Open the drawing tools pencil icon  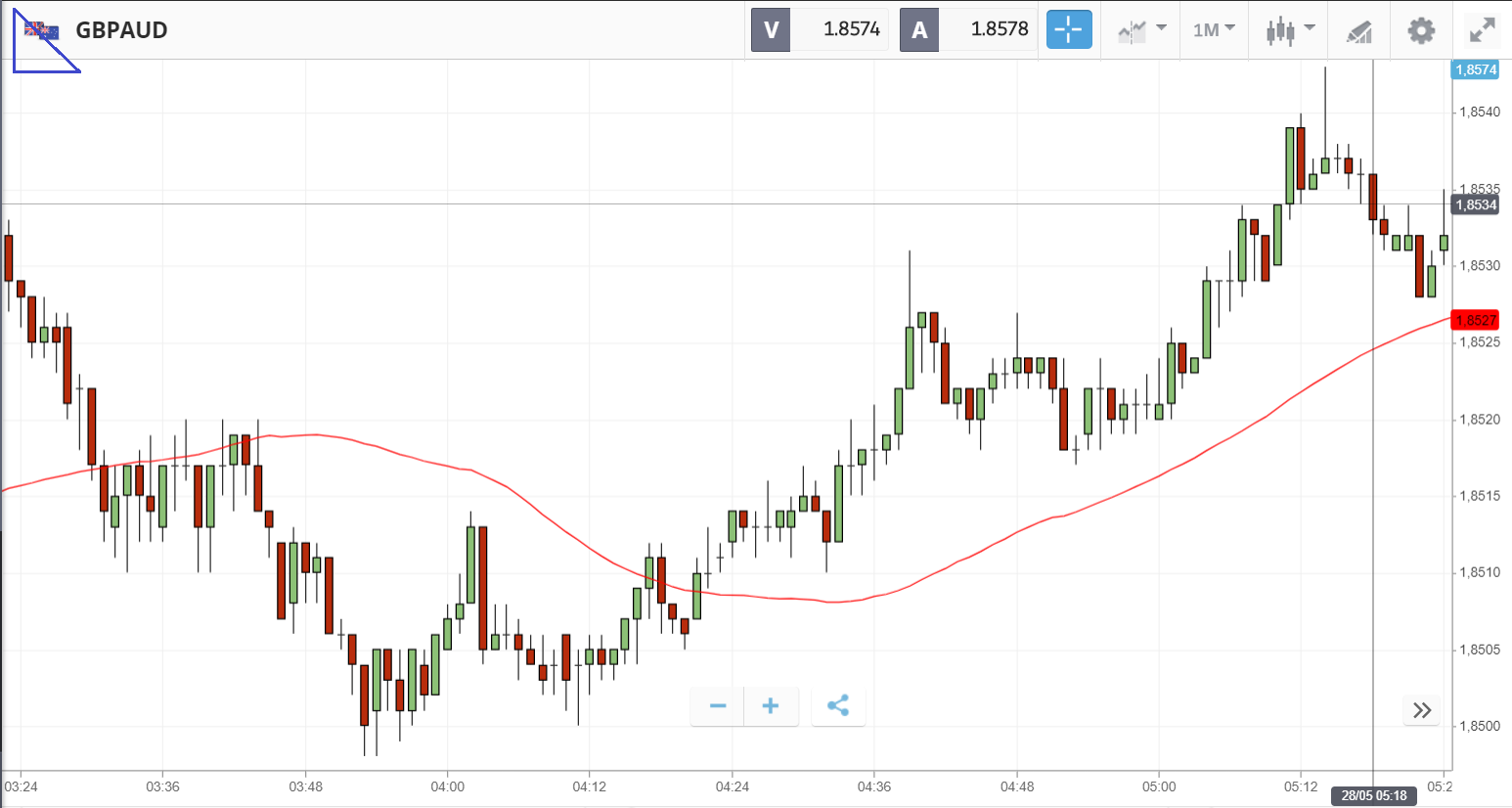click(x=1359, y=31)
